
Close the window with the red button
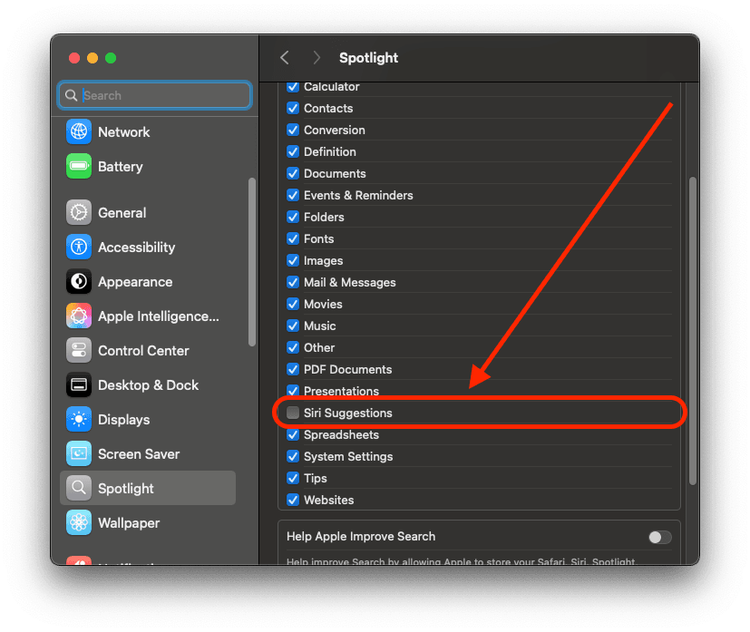[74, 58]
